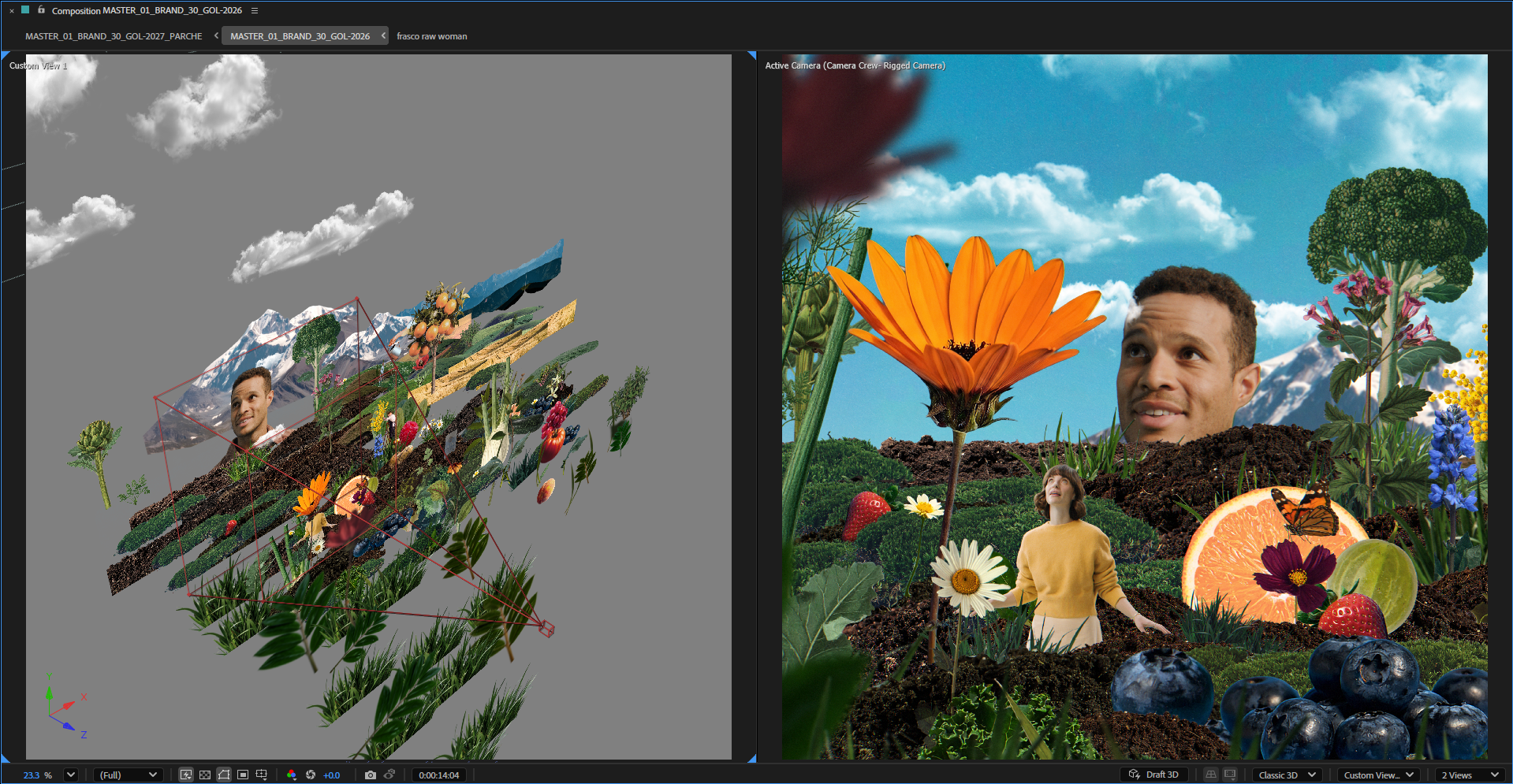
Task: Open the Custom View dropdown
Action: click(x=1379, y=775)
